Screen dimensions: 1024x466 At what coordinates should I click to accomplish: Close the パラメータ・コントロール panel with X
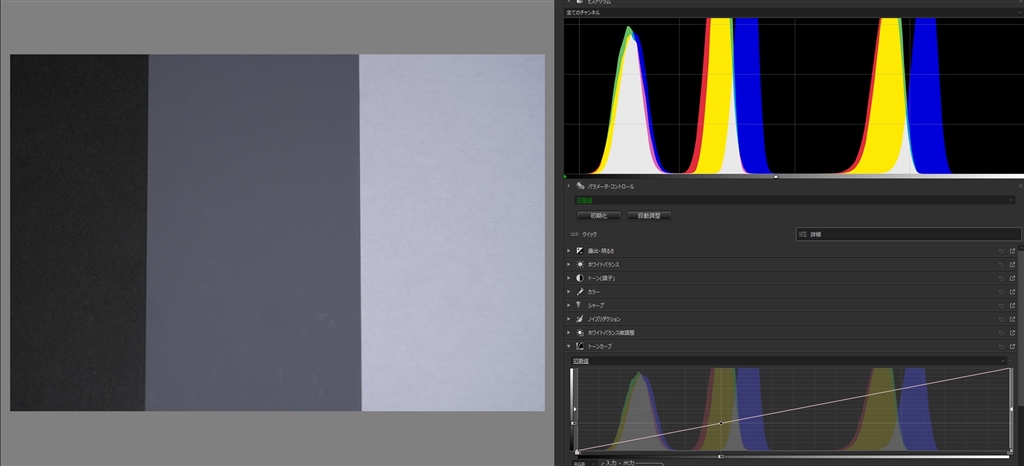click(x=1020, y=186)
